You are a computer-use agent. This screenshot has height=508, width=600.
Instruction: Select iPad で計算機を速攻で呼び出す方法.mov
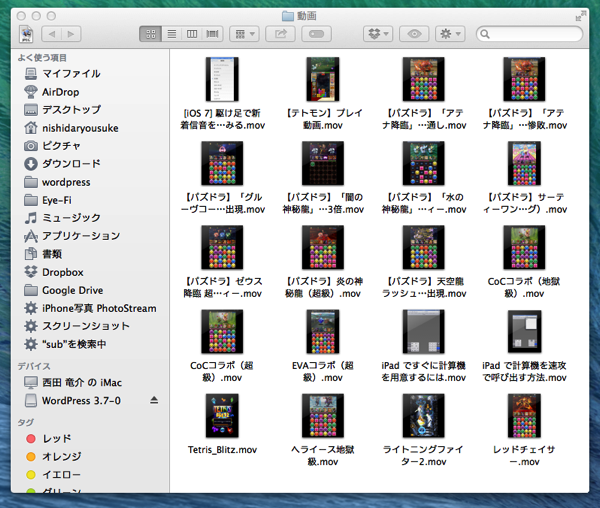pyautogui.click(x=524, y=332)
